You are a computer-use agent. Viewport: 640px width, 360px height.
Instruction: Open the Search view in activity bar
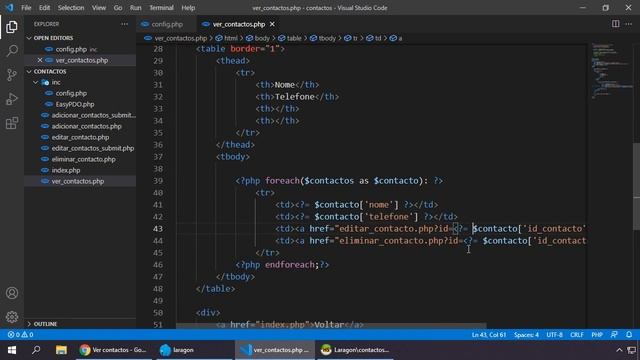(12, 51)
